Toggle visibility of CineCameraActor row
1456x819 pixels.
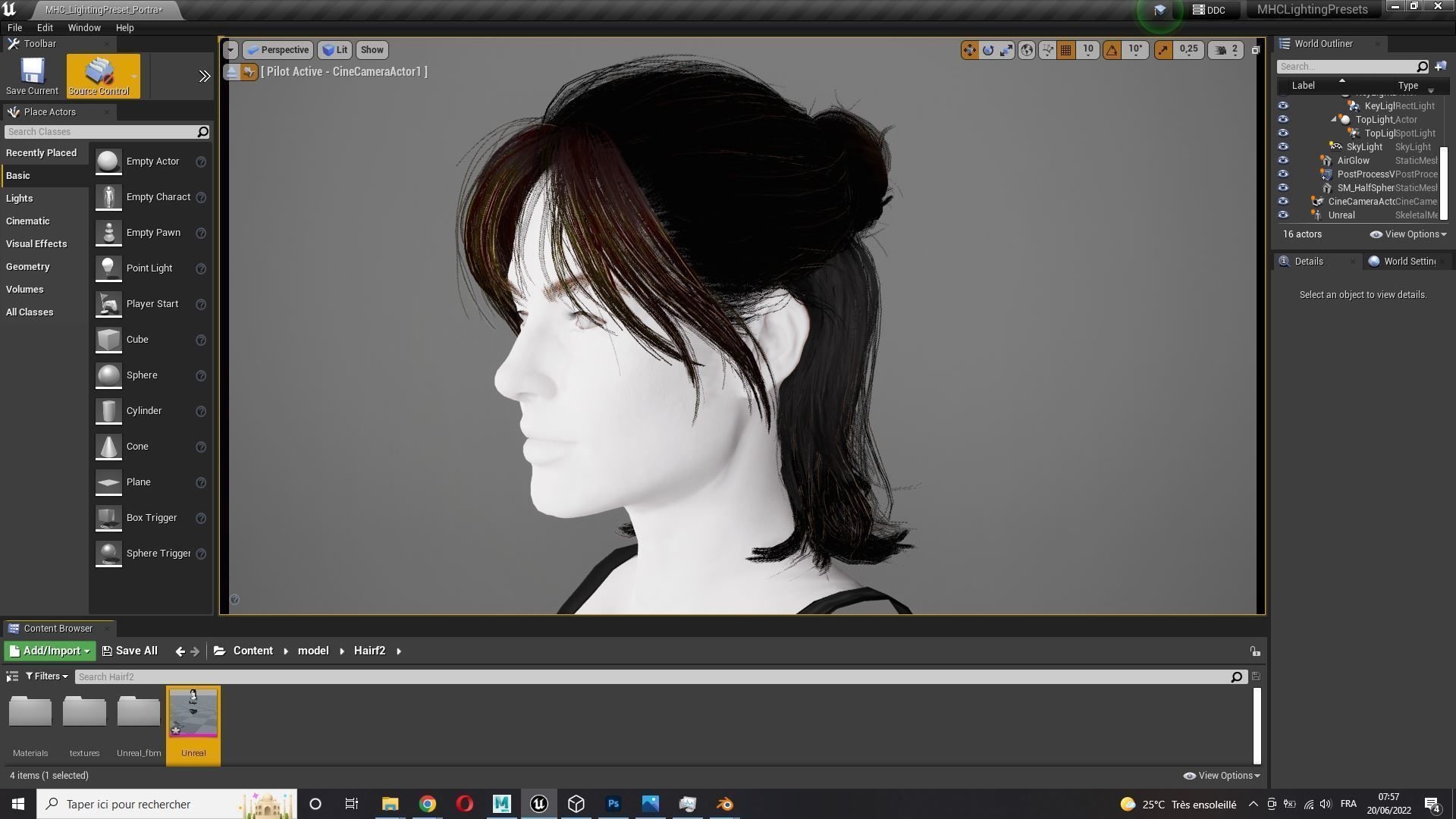pyautogui.click(x=1283, y=202)
